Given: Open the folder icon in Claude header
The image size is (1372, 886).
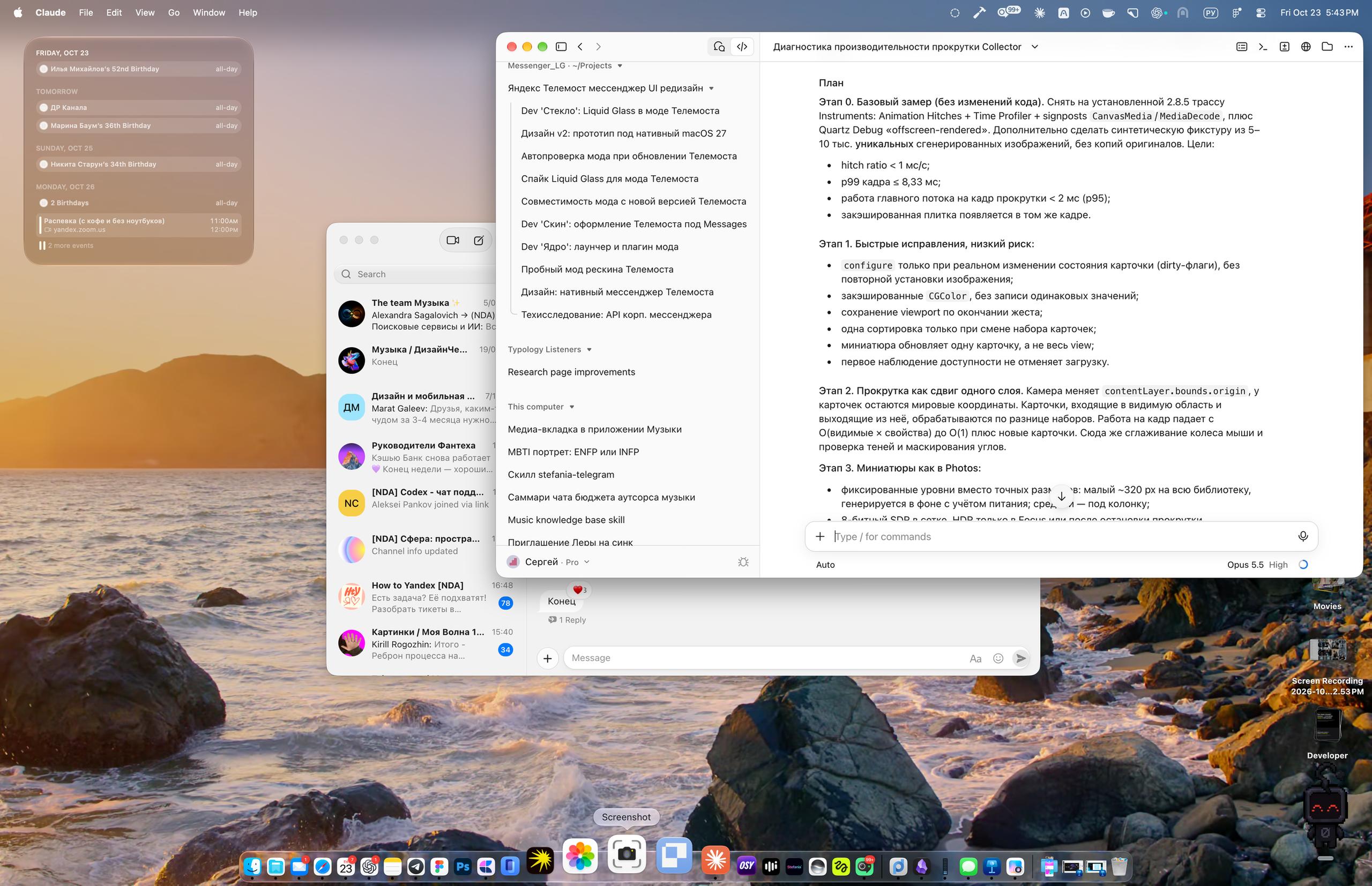Looking at the screenshot, I should (1327, 47).
